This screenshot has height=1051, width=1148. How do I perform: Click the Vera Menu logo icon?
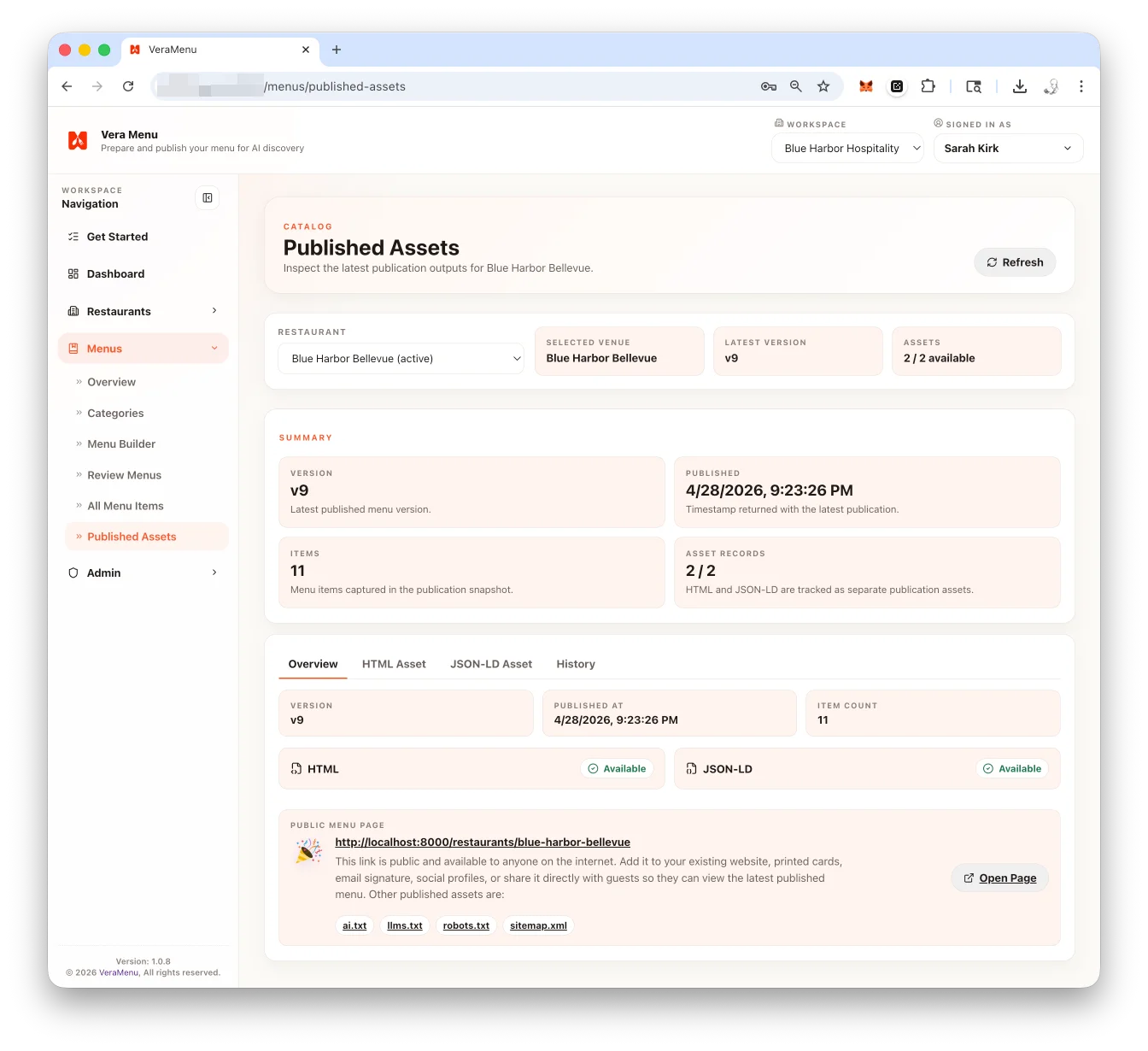pyautogui.click(x=78, y=141)
